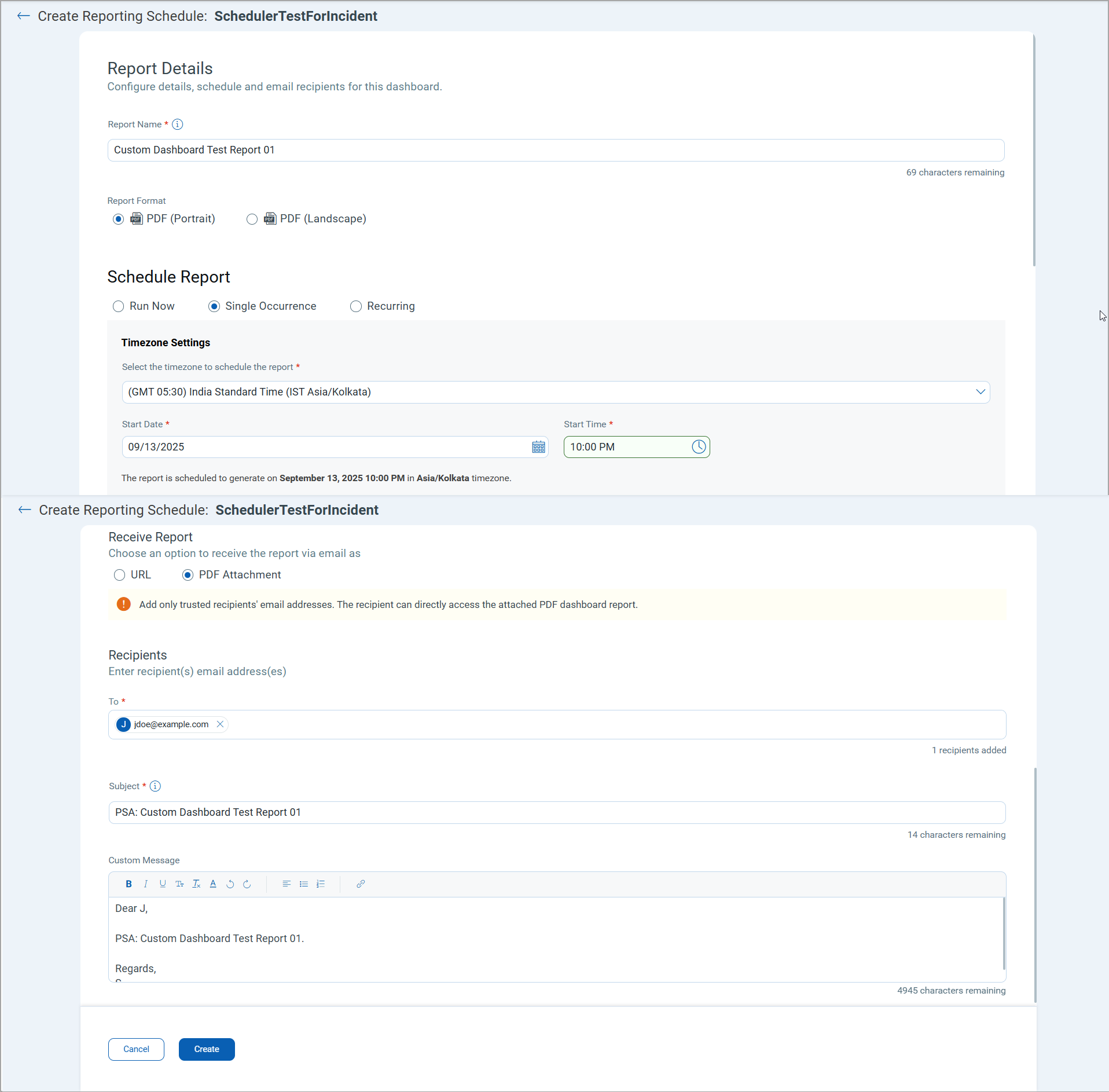The image size is (1109, 1092).
Task: Insert a numbered list in message
Action: click(321, 884)
